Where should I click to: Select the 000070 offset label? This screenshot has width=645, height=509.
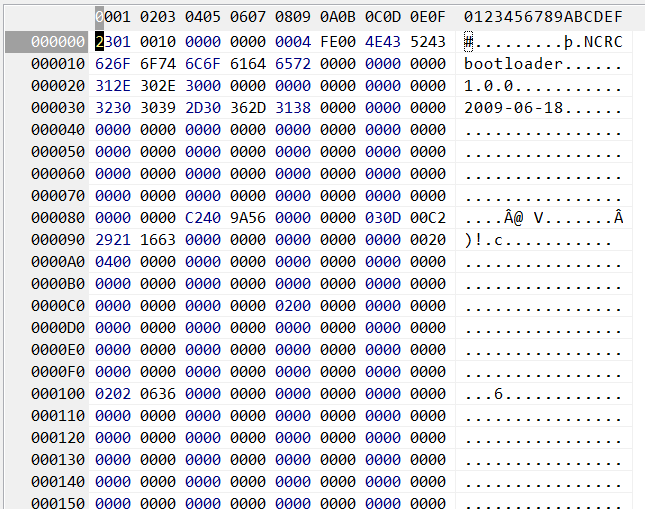click(x=58, y=196)
